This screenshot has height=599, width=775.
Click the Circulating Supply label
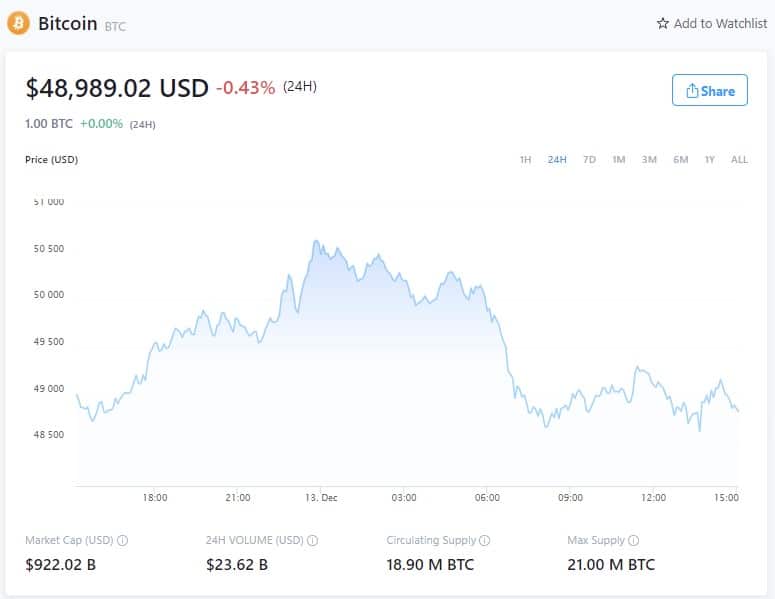(x=431, y=540)
